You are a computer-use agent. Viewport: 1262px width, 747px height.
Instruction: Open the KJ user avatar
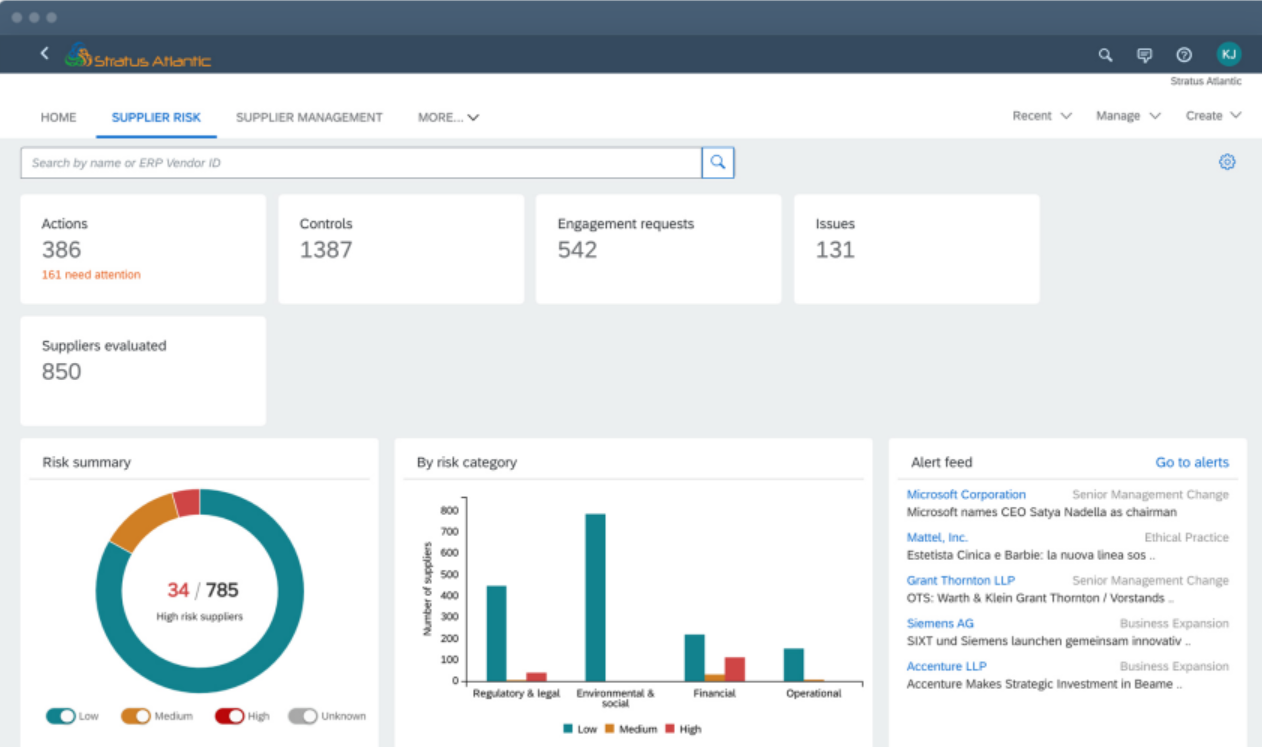pos(1229,54)
